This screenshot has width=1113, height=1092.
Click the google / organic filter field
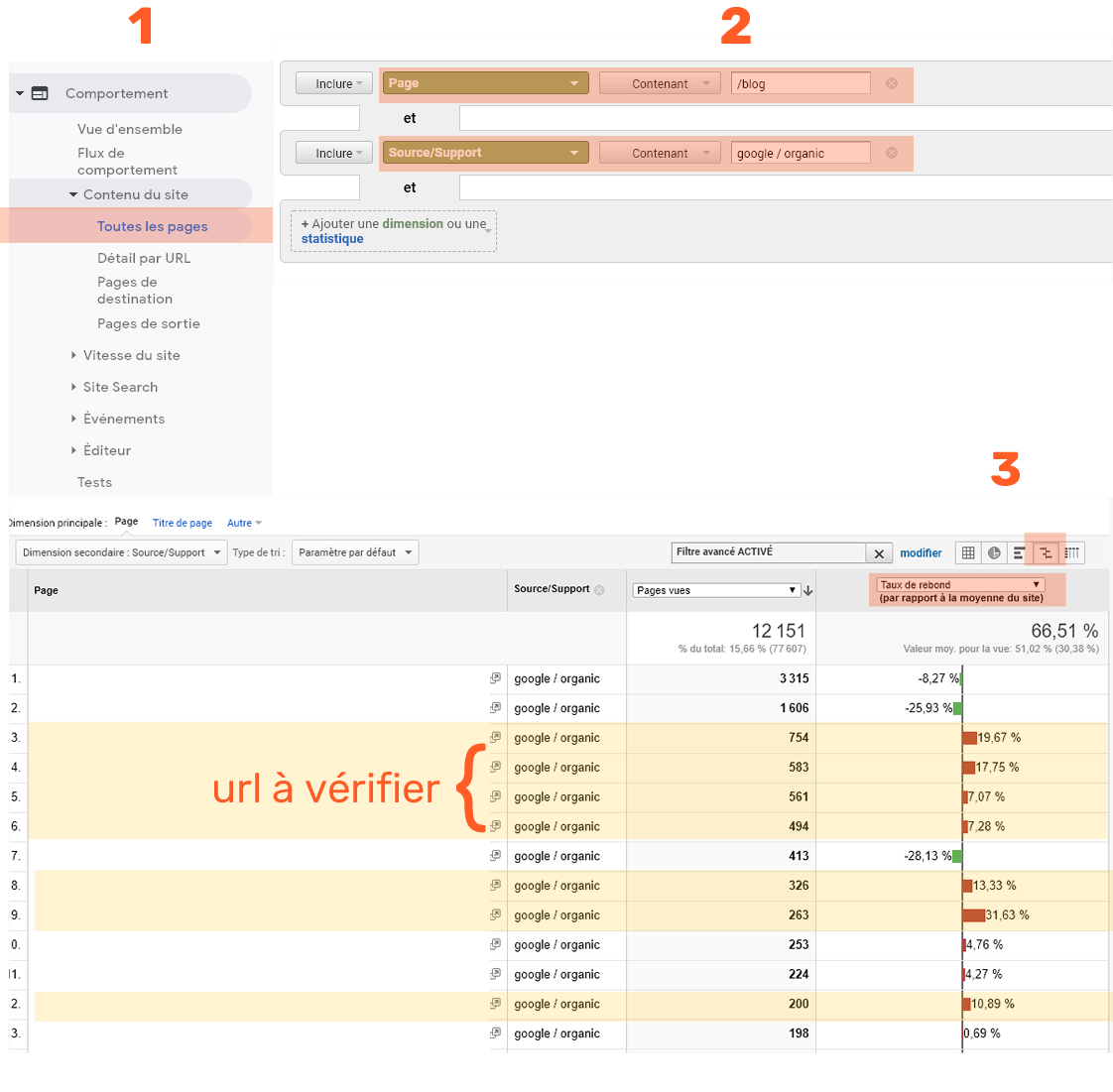click(801, 154)
